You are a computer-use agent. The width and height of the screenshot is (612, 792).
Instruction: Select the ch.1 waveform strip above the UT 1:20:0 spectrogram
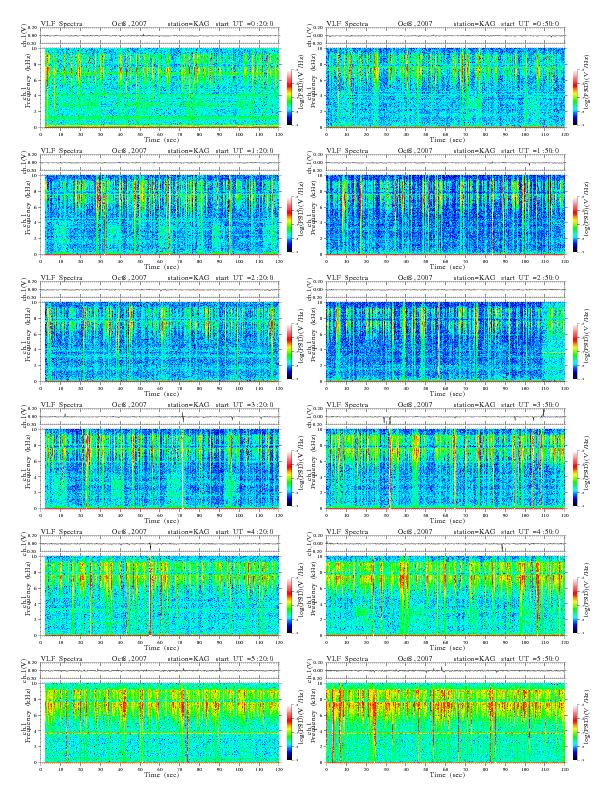point(160,163)
